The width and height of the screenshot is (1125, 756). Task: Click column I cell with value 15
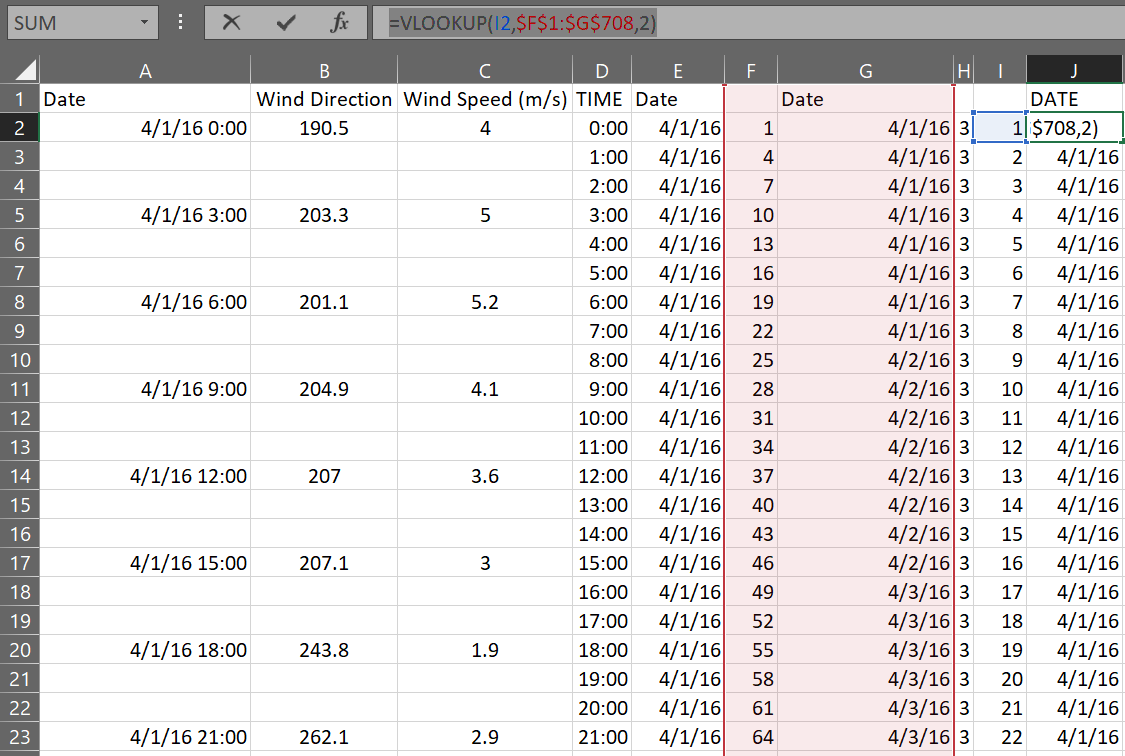point(1000,534)
